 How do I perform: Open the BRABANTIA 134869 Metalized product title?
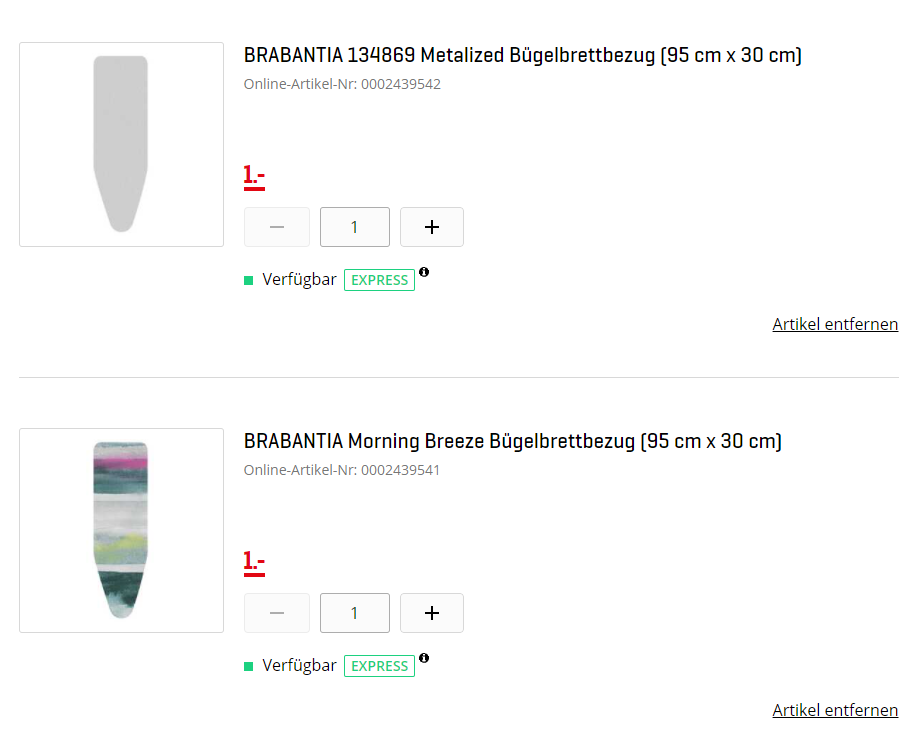(x=522, y=55)
